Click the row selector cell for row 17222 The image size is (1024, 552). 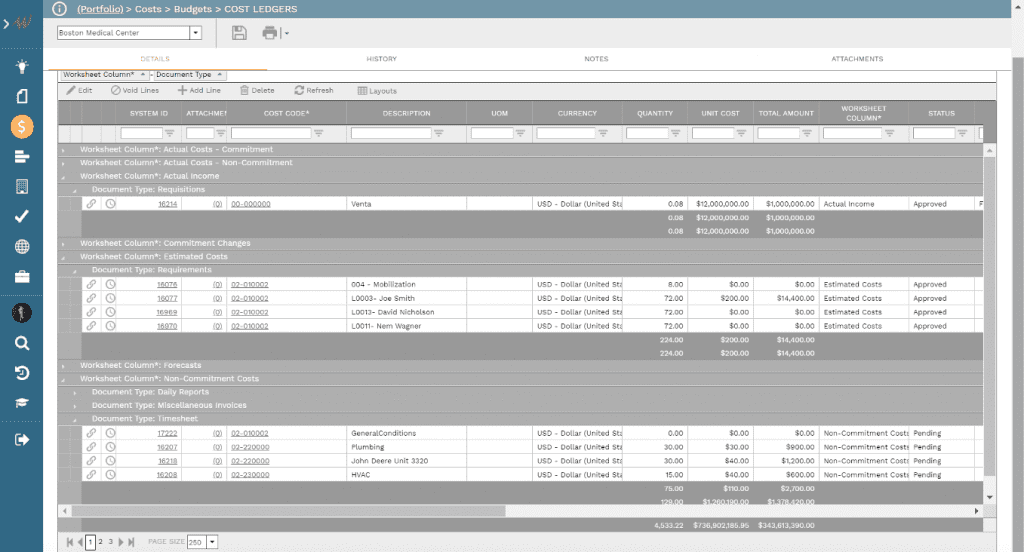pos(69,433)
